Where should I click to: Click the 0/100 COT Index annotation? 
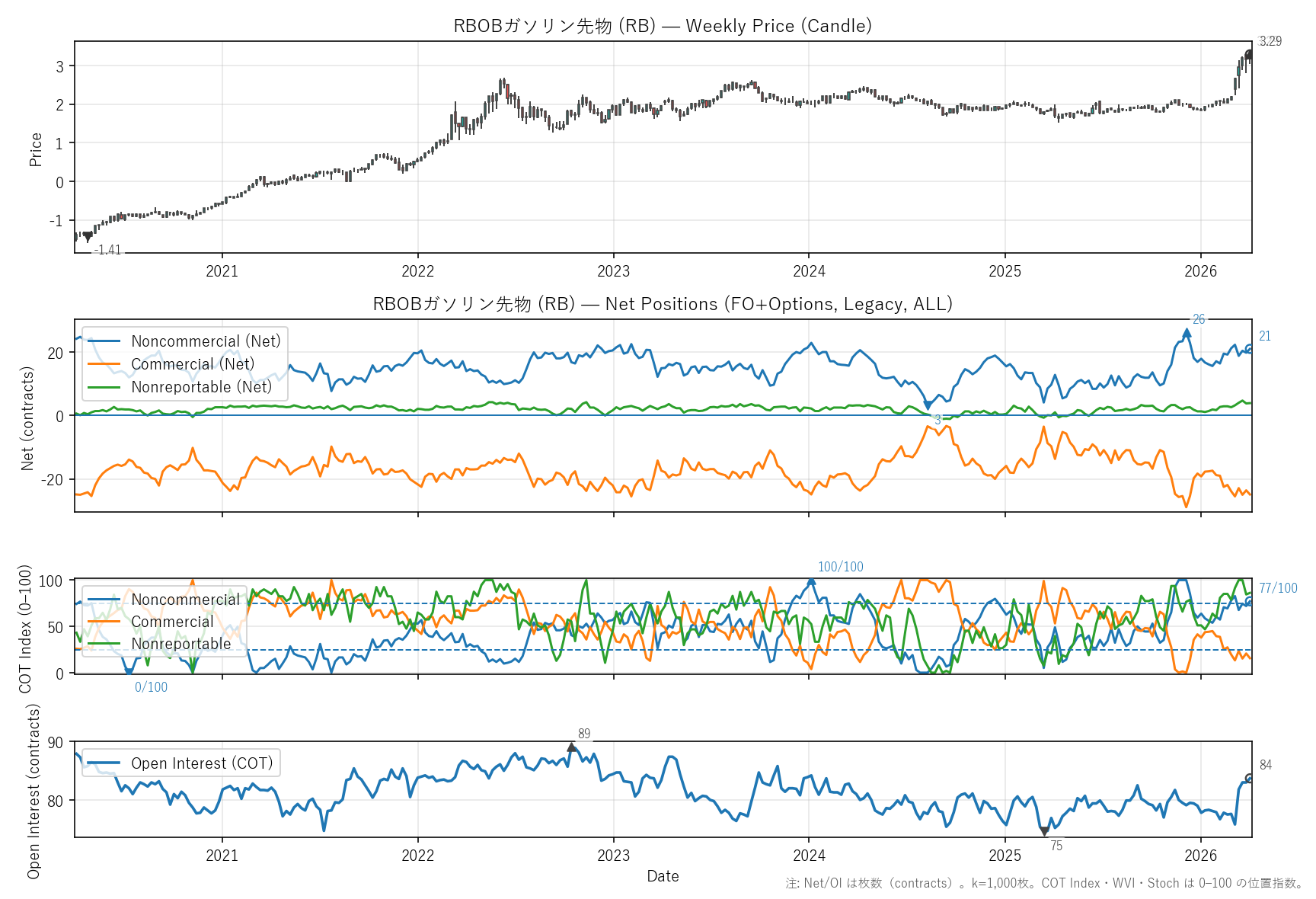click(151, 687)
